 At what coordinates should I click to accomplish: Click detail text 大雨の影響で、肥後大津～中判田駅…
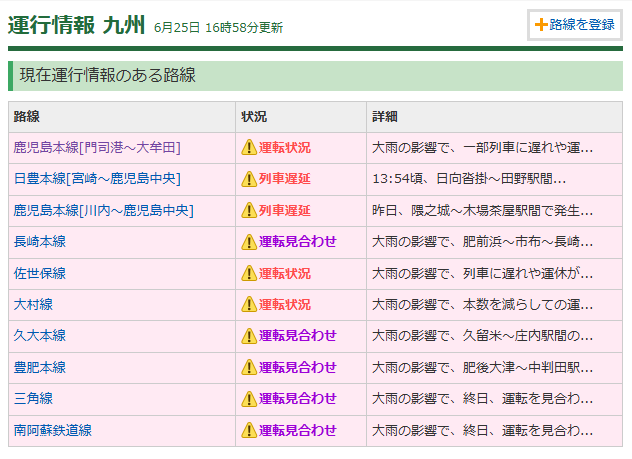click(482, 368)
